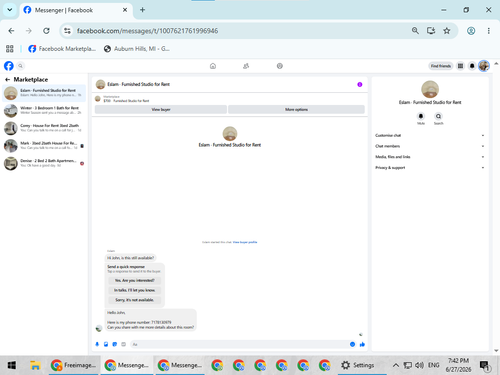500x375 pixels.
Task: Open the Windows notification center
Action: pos(485,366)
